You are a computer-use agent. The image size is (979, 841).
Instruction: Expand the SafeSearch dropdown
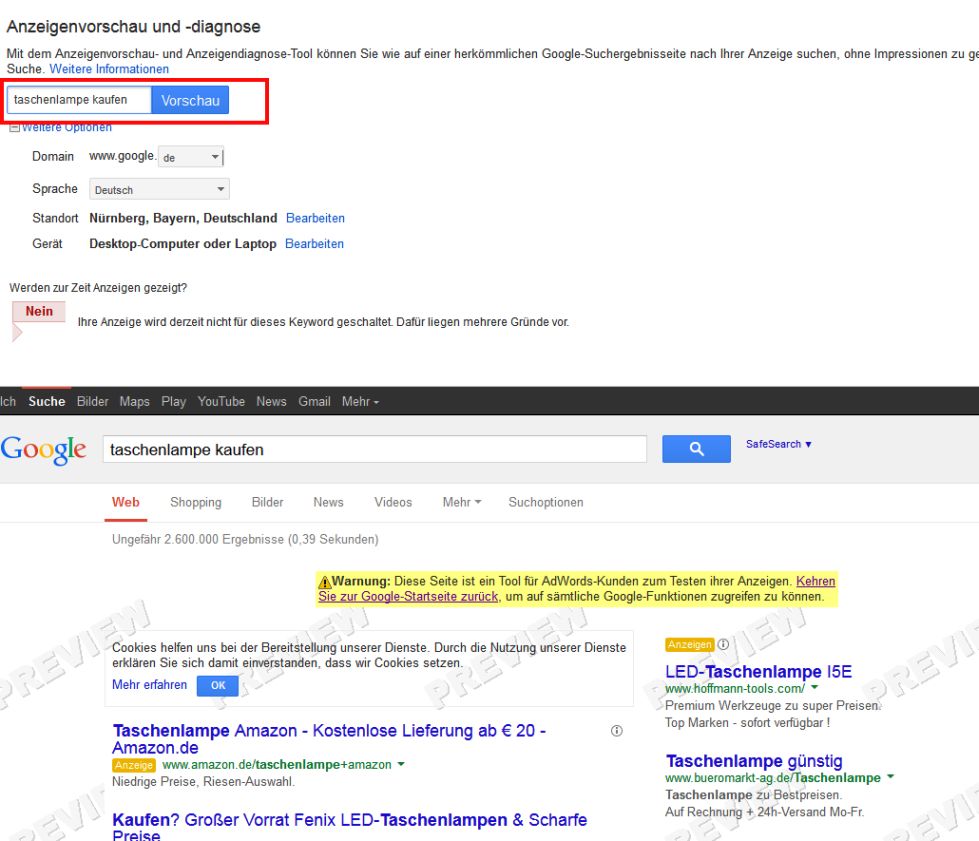pos(779,444)
